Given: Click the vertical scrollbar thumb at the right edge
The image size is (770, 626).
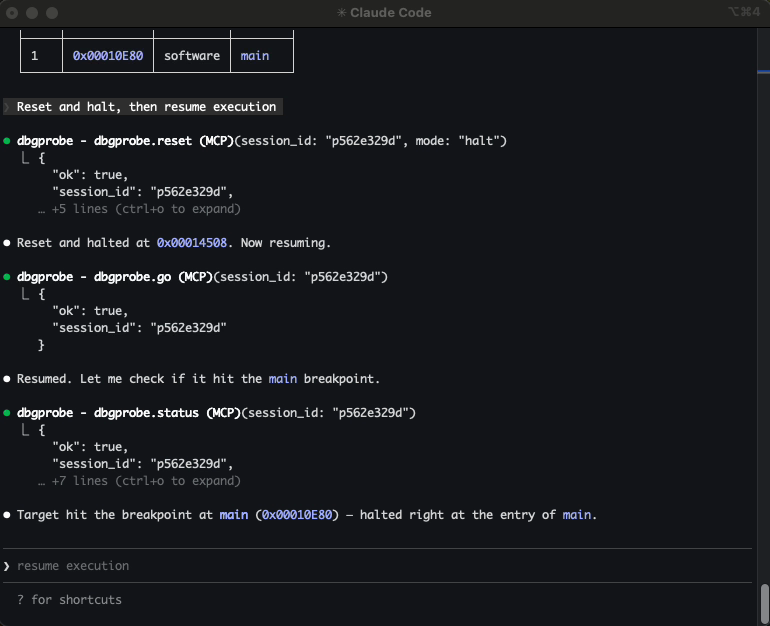Looking at the screenshot, I should (x=762, y=603).
